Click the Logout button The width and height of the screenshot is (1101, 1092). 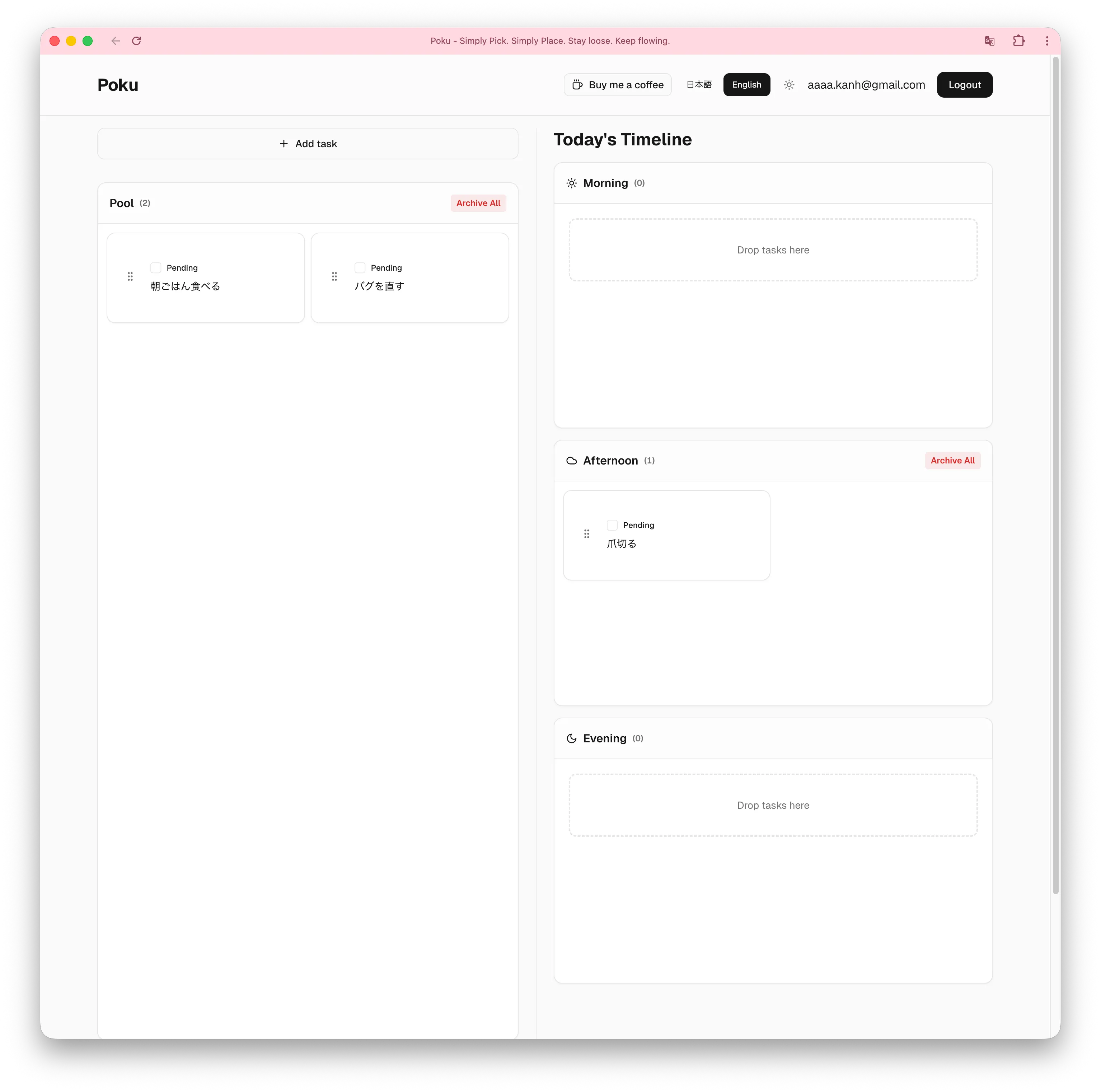point(964,85)
